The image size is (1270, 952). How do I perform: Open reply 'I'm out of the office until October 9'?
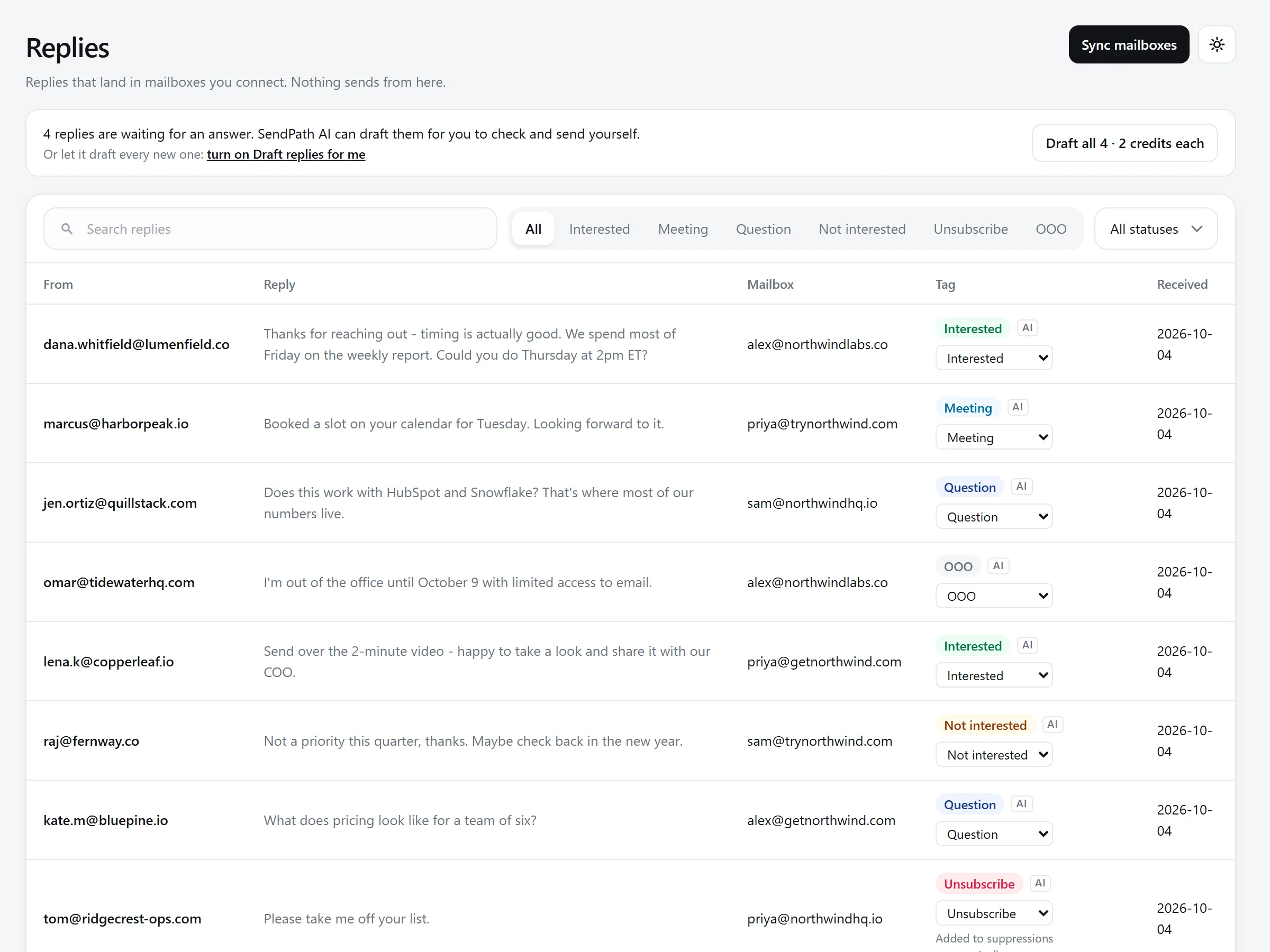click(x=458, y=582)
